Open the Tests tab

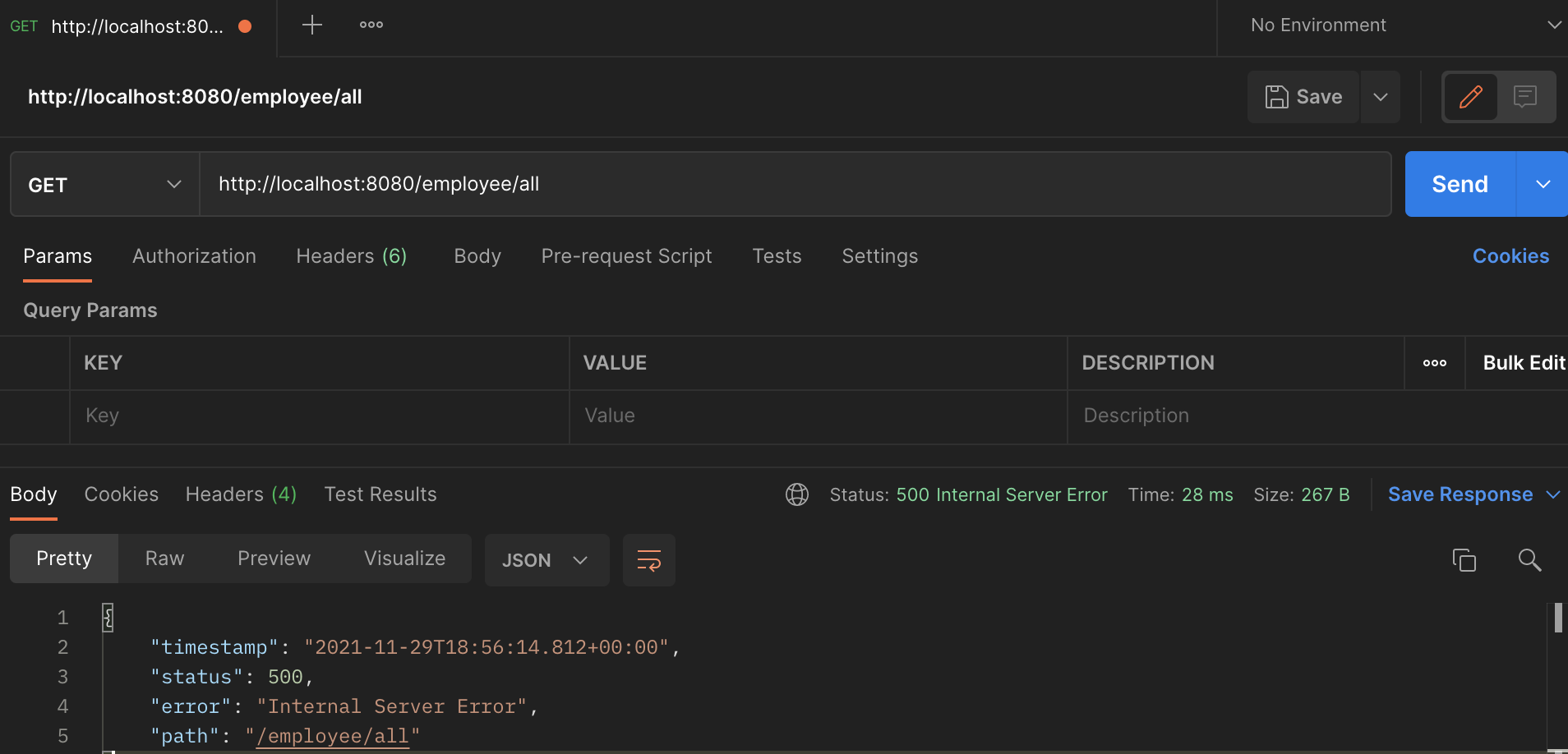(777, 256)
